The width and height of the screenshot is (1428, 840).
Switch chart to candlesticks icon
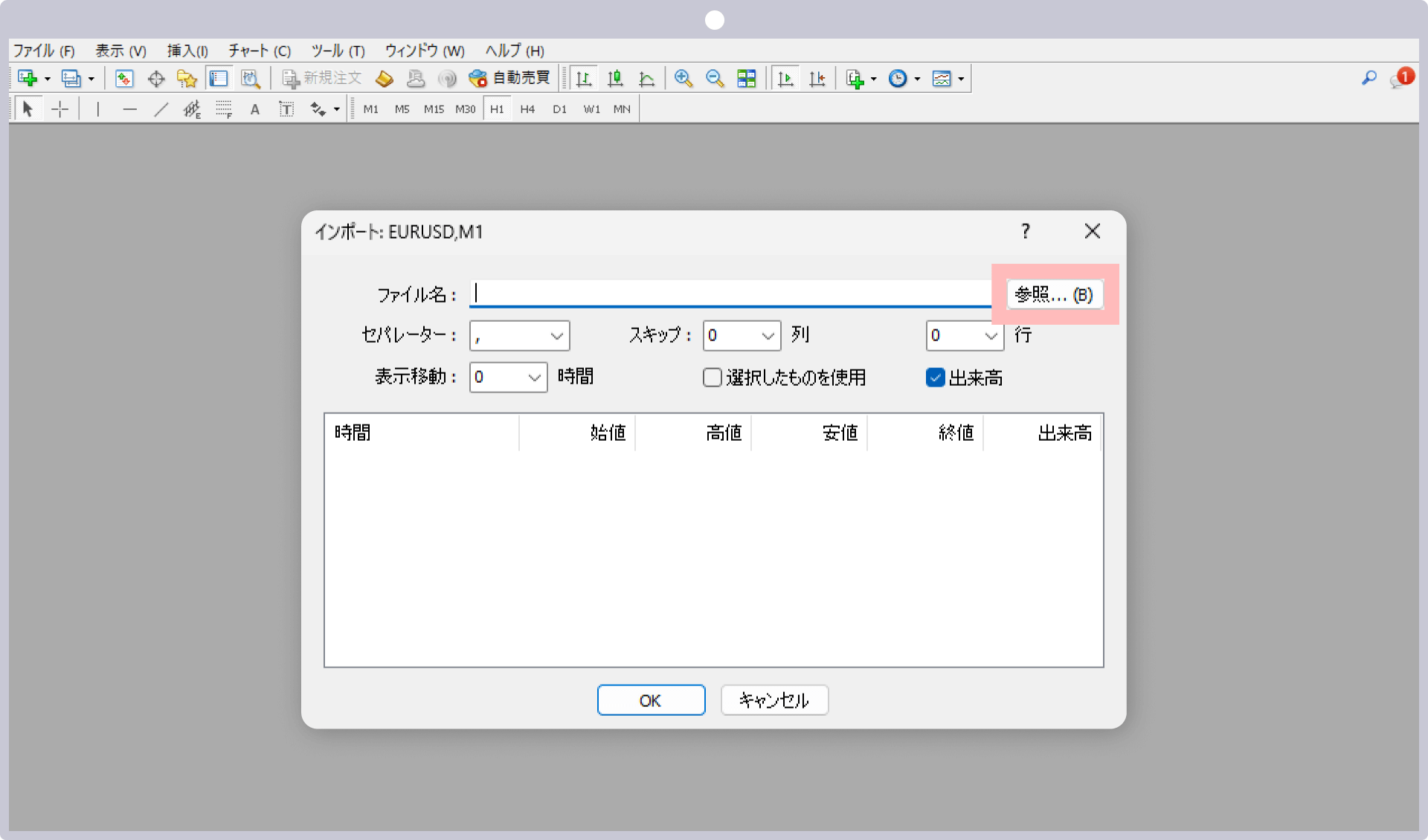tap(615, 78)
